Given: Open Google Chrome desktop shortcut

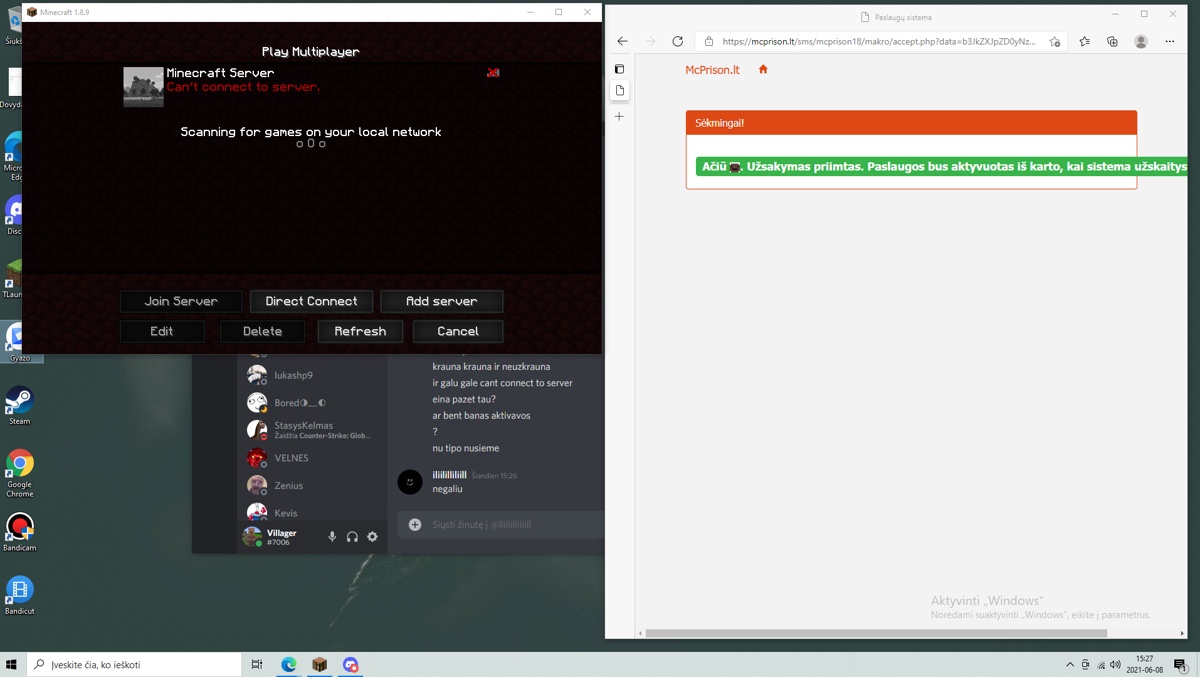Looking at the screenshot, I should coord(19,473).
